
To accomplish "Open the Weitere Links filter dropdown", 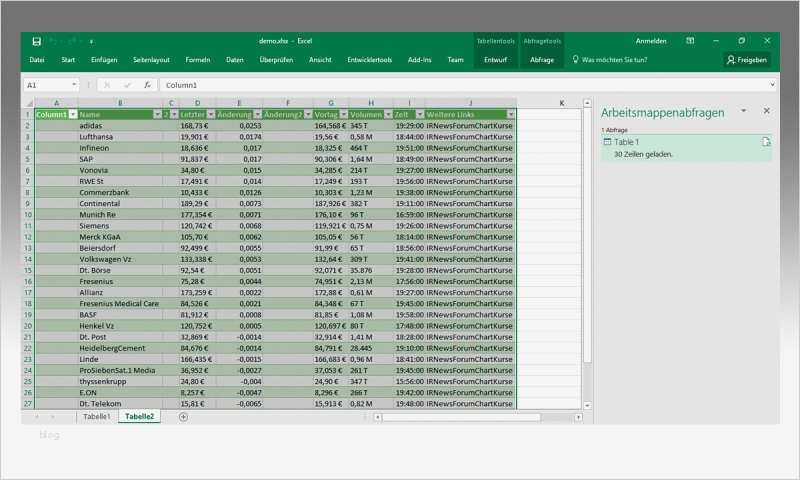I will tap(511, 114).
